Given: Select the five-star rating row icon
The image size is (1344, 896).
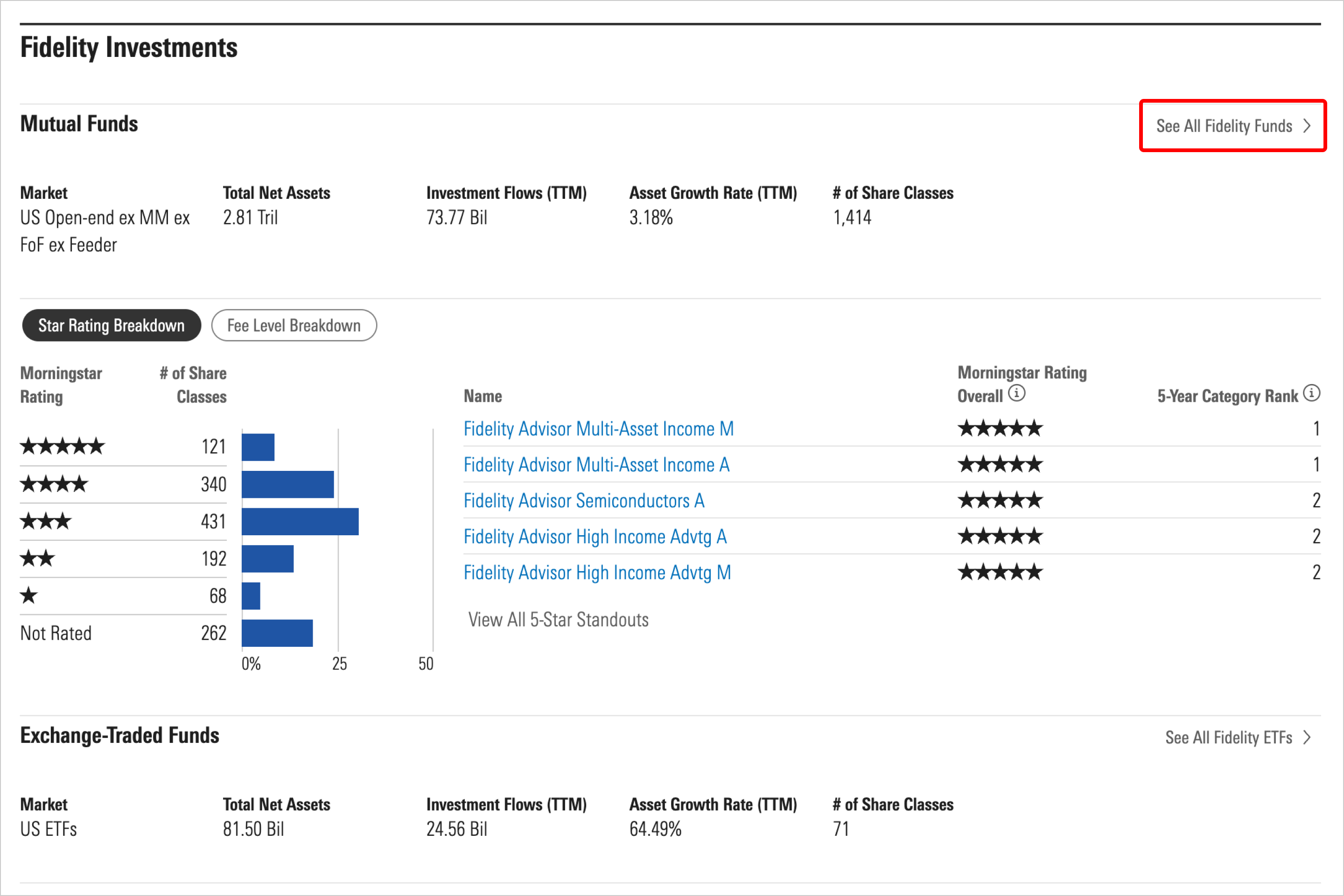Looking at the screenshot, I should pos(62,446).
